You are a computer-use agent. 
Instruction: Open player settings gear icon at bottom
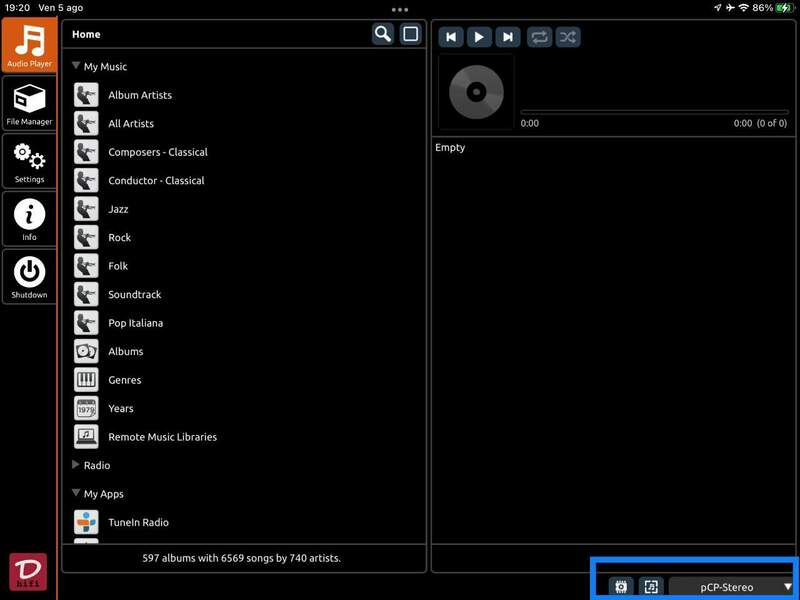621,587
